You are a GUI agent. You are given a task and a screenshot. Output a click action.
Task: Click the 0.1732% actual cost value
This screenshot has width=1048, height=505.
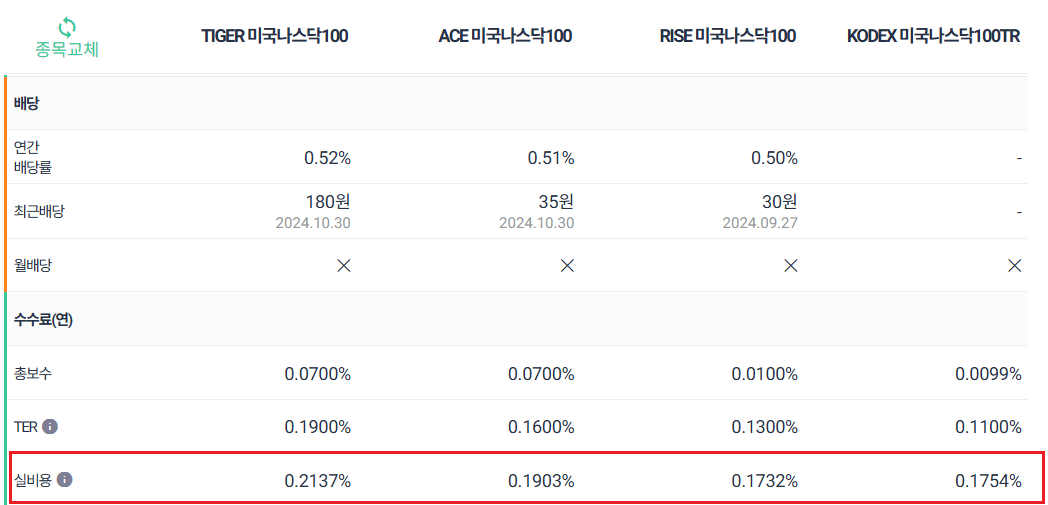click(765, 481)
